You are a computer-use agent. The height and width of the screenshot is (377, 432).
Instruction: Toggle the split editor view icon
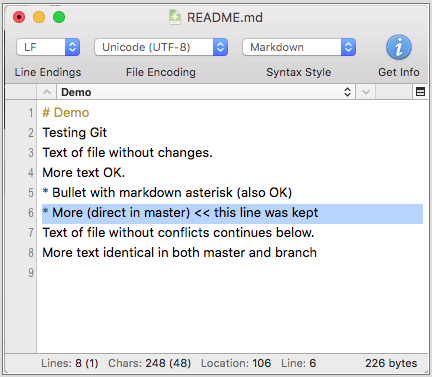click(x=420, y=91)
